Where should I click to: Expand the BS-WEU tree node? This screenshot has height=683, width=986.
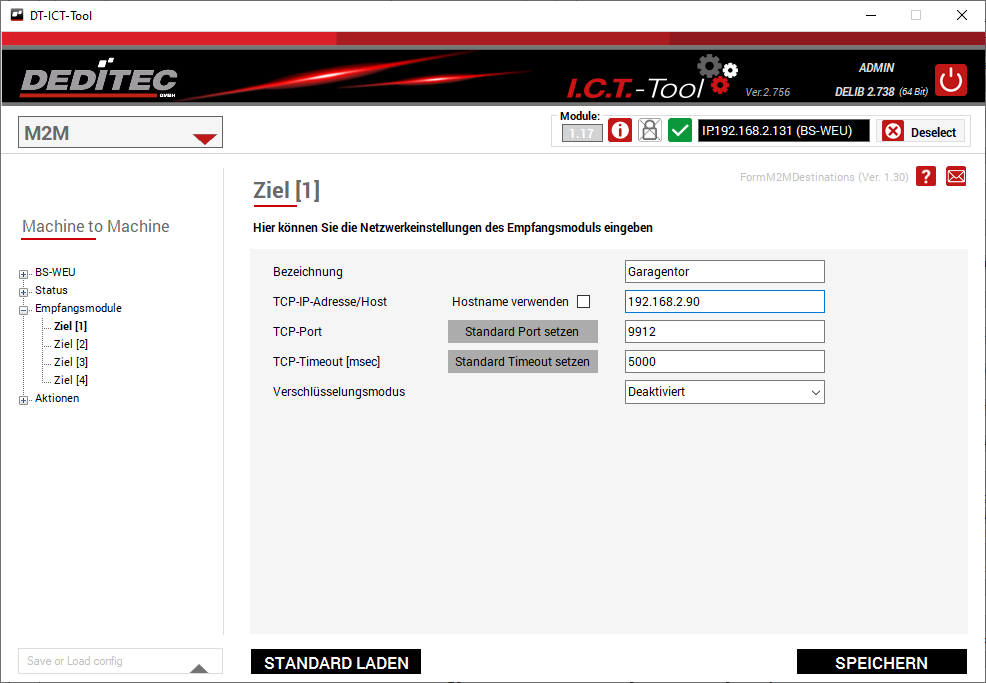(24, 273)
